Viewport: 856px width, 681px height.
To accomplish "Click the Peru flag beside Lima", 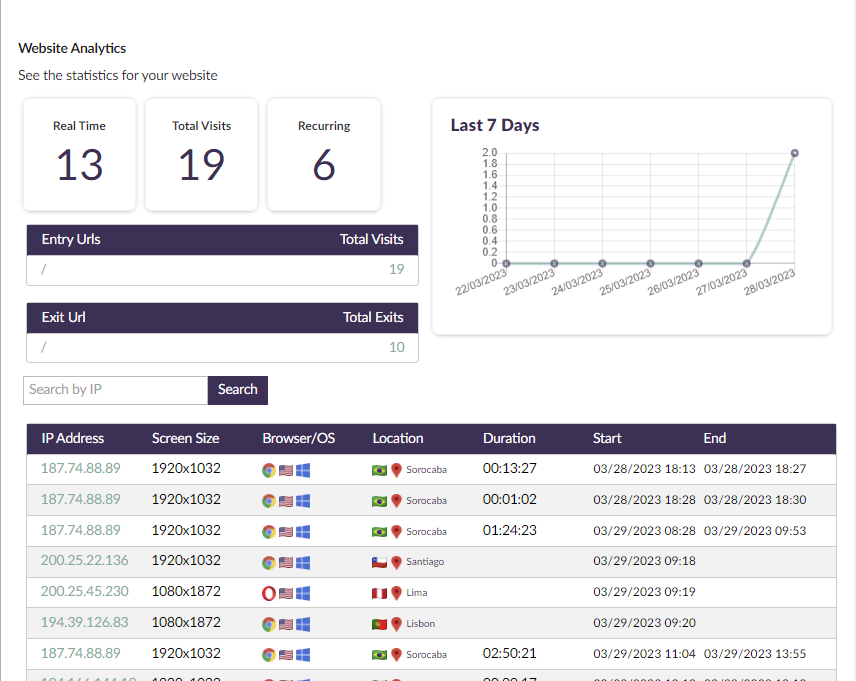I will click(x=379, y=593).
